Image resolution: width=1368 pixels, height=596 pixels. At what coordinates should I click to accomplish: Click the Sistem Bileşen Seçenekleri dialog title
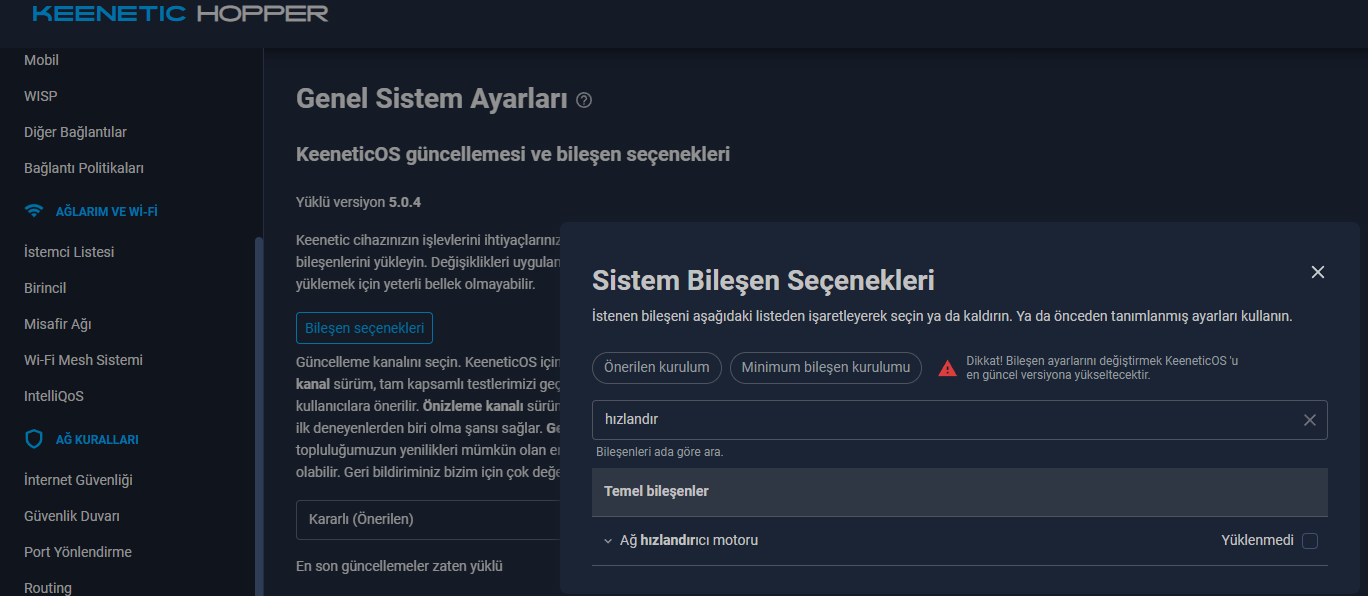(x=763, y=280)
